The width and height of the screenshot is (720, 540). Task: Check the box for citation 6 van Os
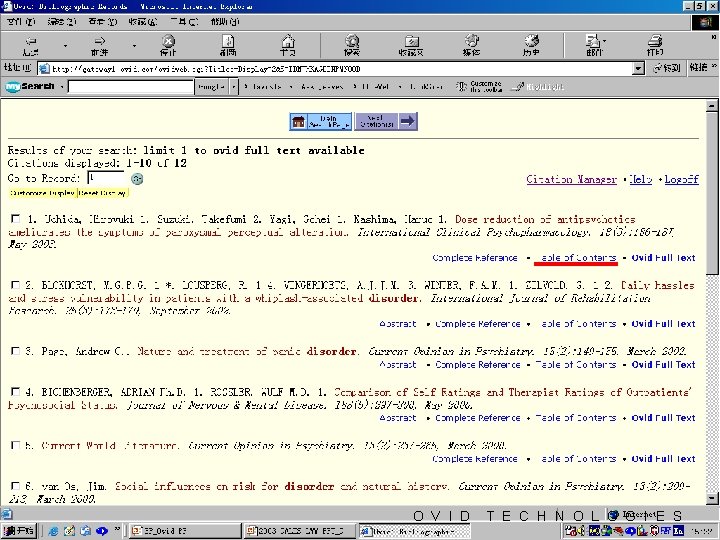click(16, 486)
